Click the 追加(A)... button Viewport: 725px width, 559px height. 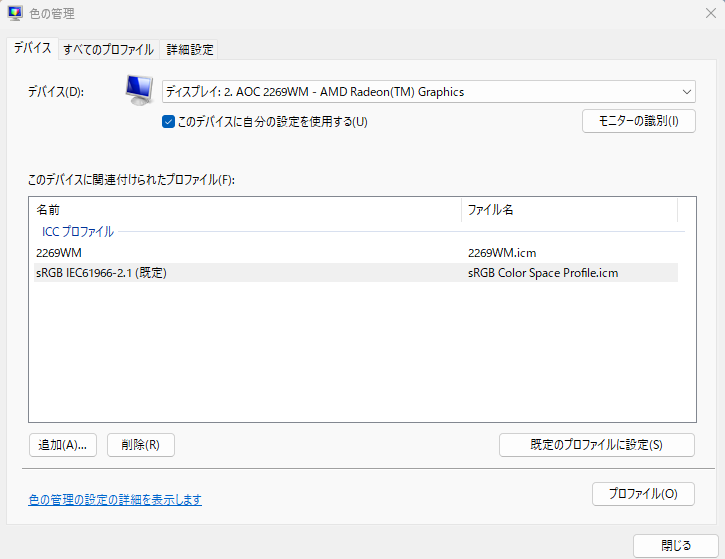point(63,445)
